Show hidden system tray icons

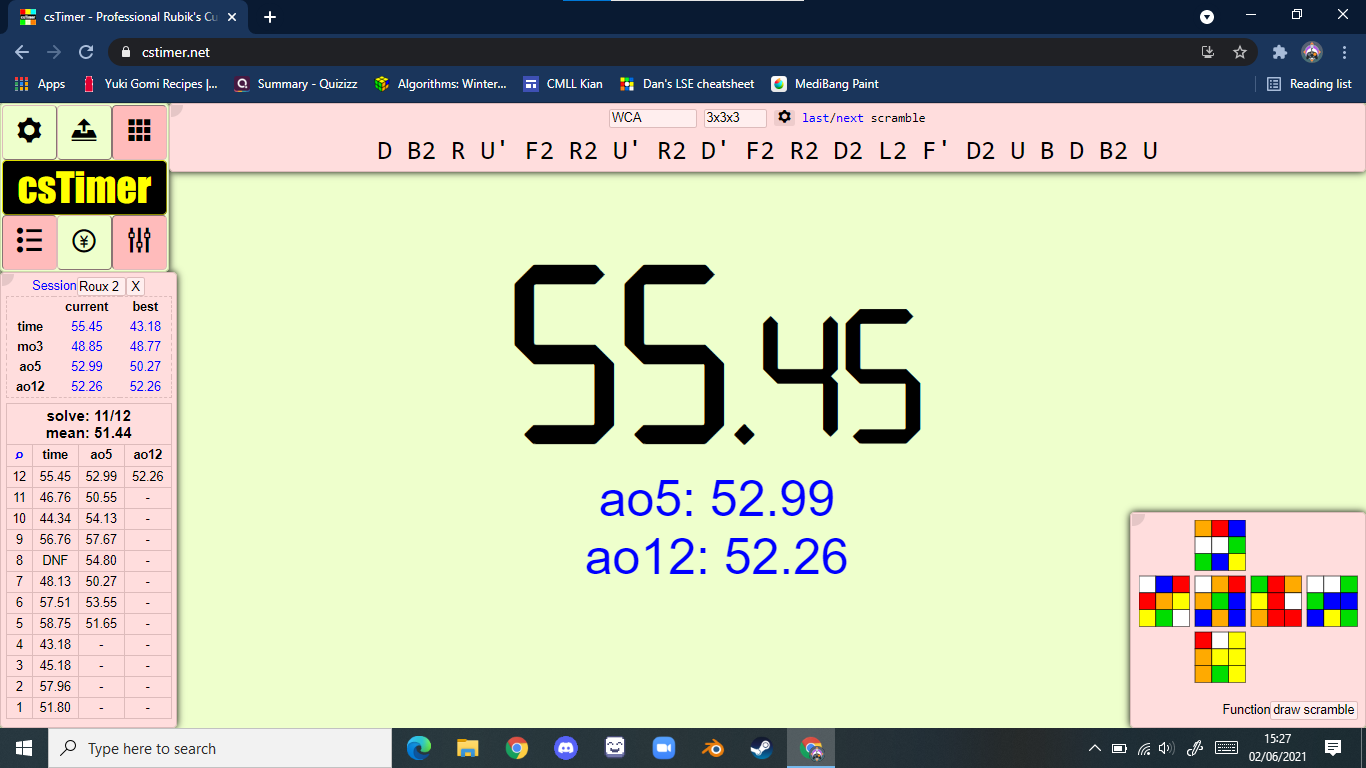pos(1094,748)
